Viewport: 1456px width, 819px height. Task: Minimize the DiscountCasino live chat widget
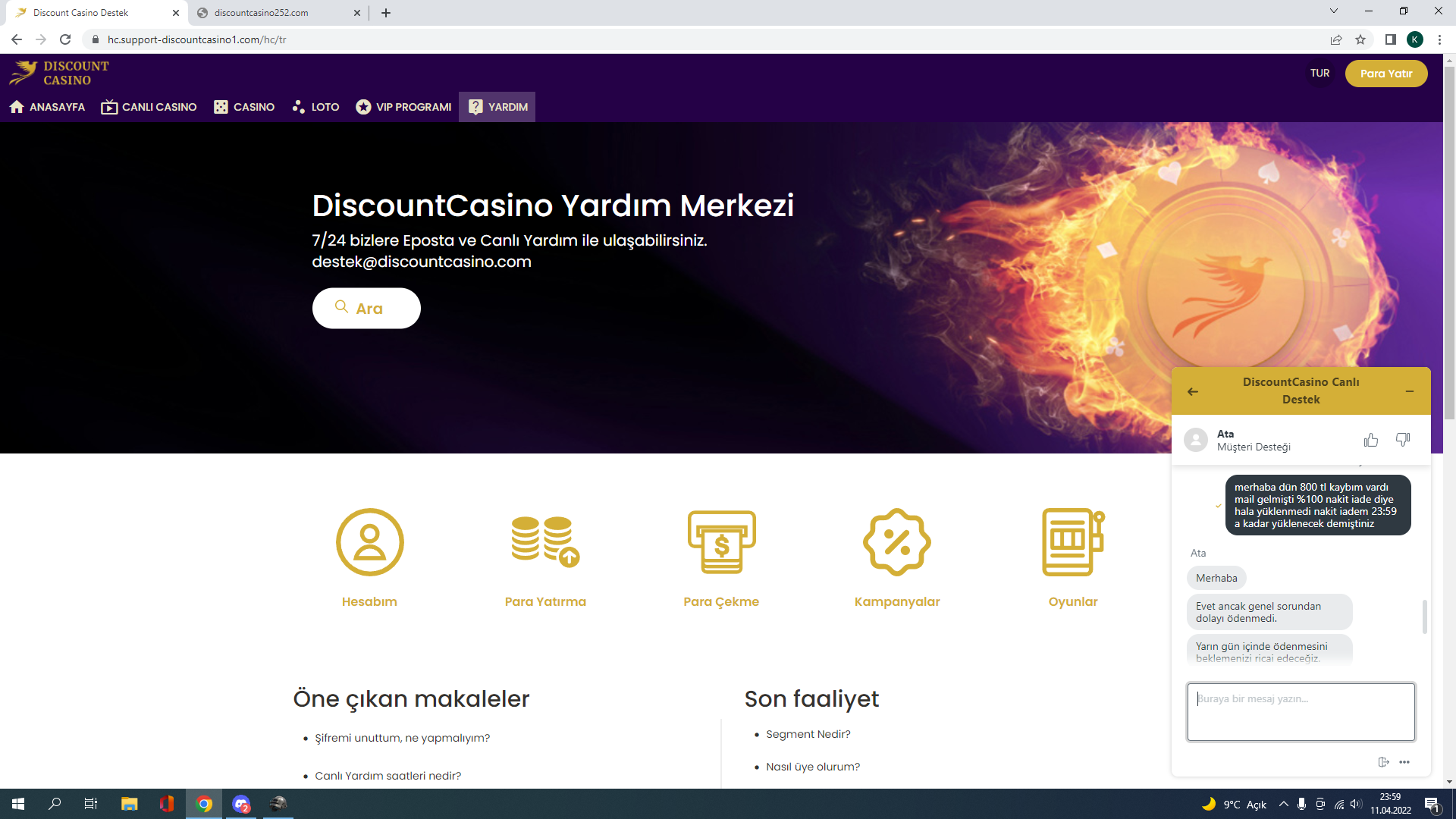1410,391
